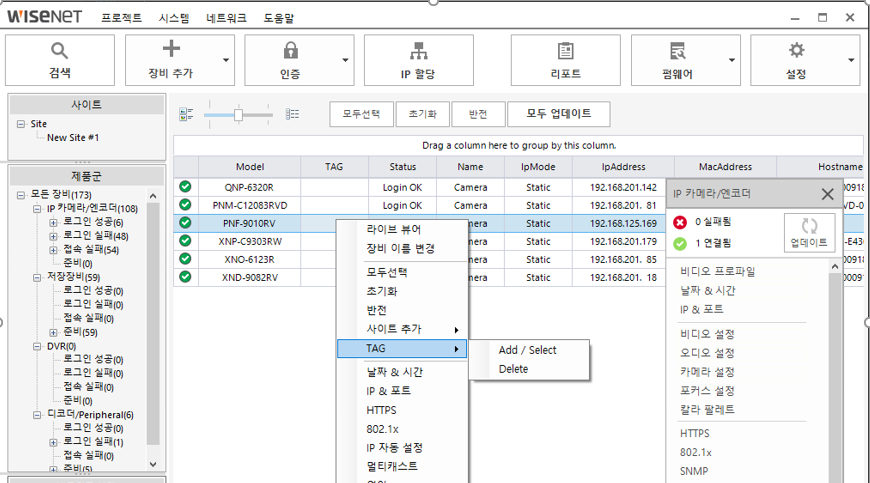Click the 검색 search magnifier icon
Viewport: 870px width, 483px height.
pos(59,50)
